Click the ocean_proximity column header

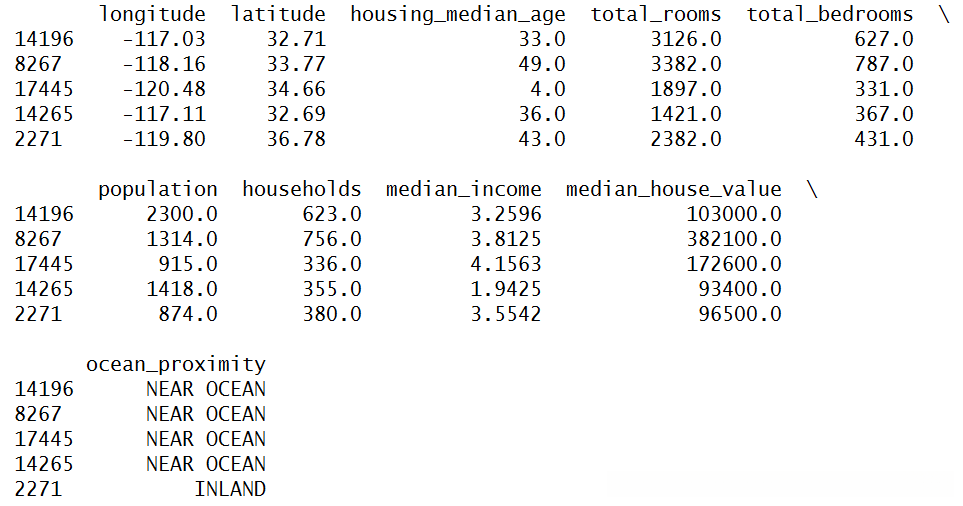176,364
